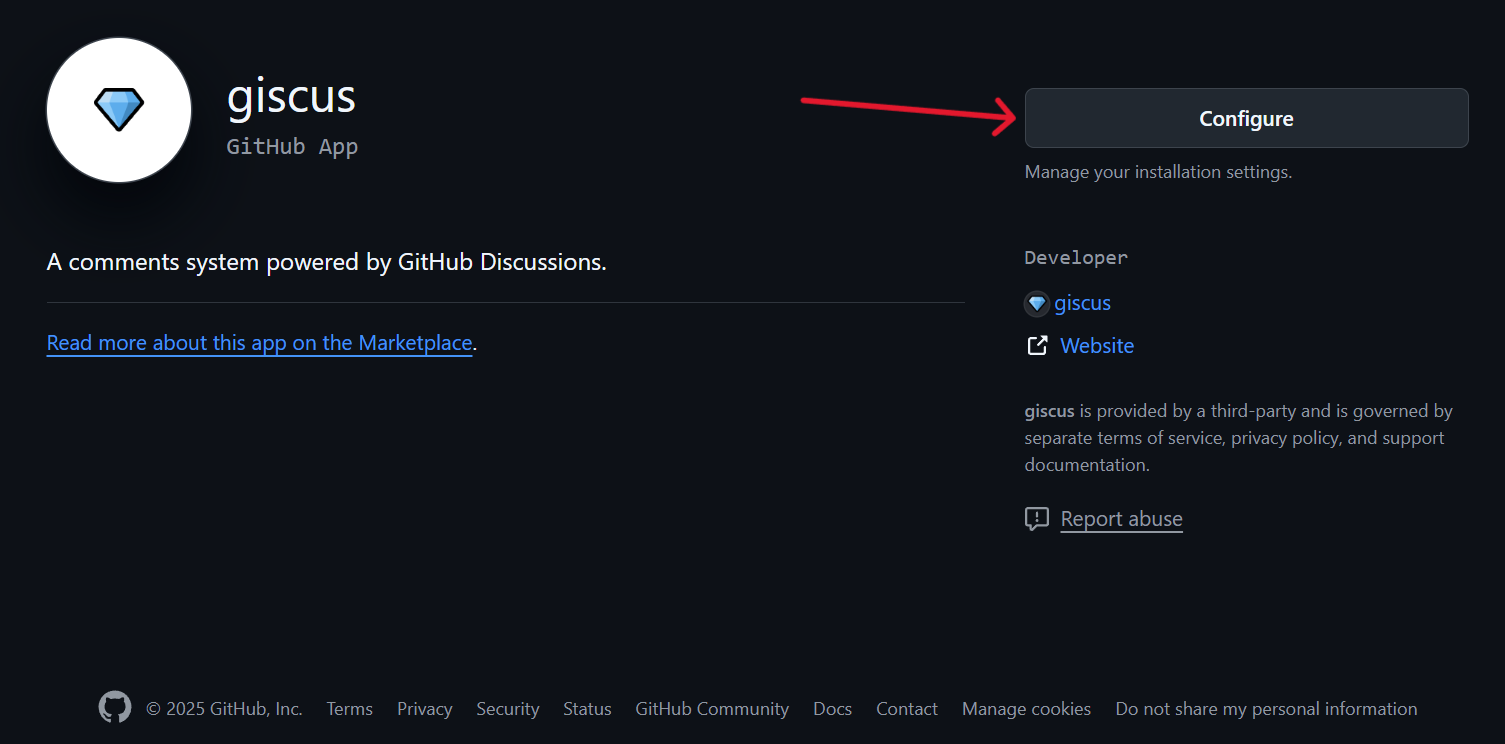Click the large giscus diamond app logo

click(x=119, y=110)
